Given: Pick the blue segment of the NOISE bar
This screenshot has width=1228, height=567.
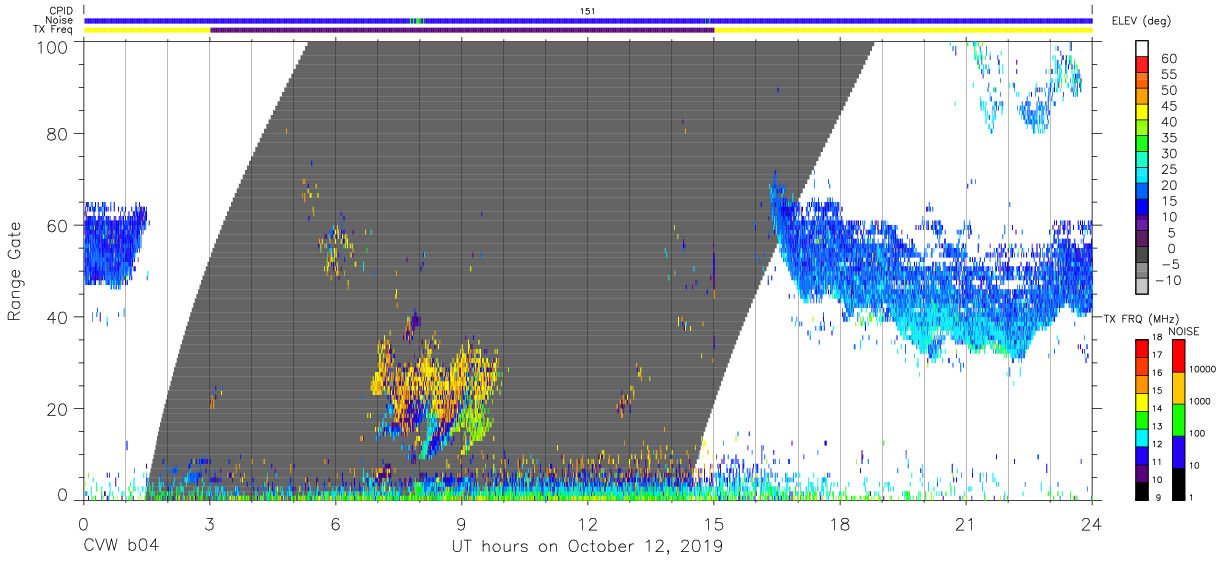Looking at the screenshot, I should click(x=1178, y=452).
